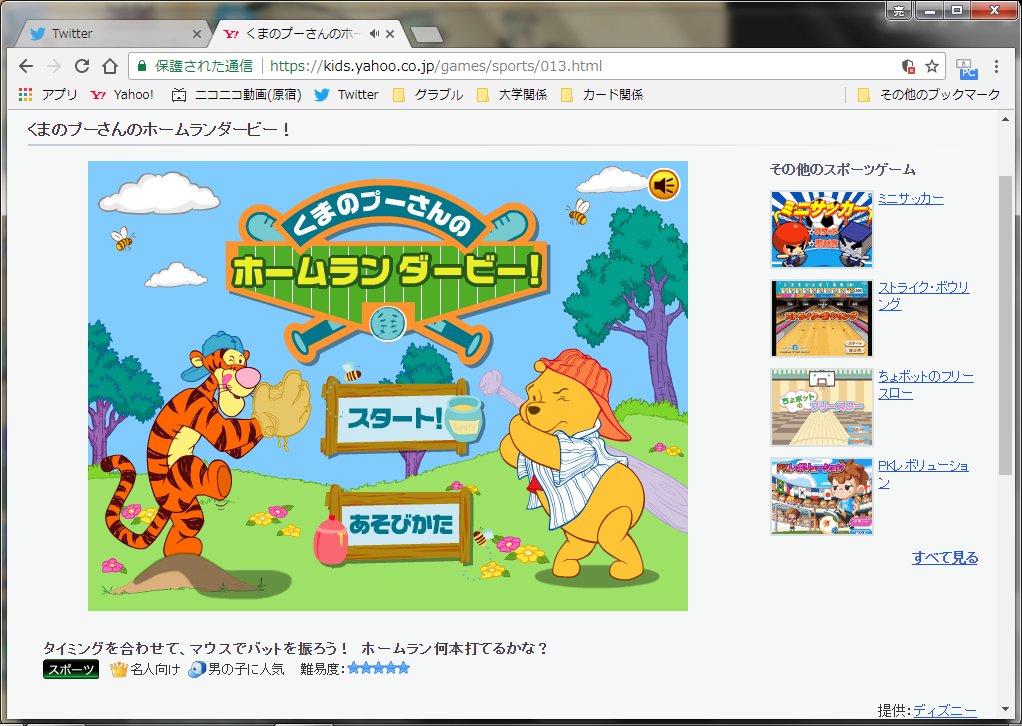Minimize the Chrome window
The height and width of the screenshot is (726, 1022).
click(x=929, y=10)
